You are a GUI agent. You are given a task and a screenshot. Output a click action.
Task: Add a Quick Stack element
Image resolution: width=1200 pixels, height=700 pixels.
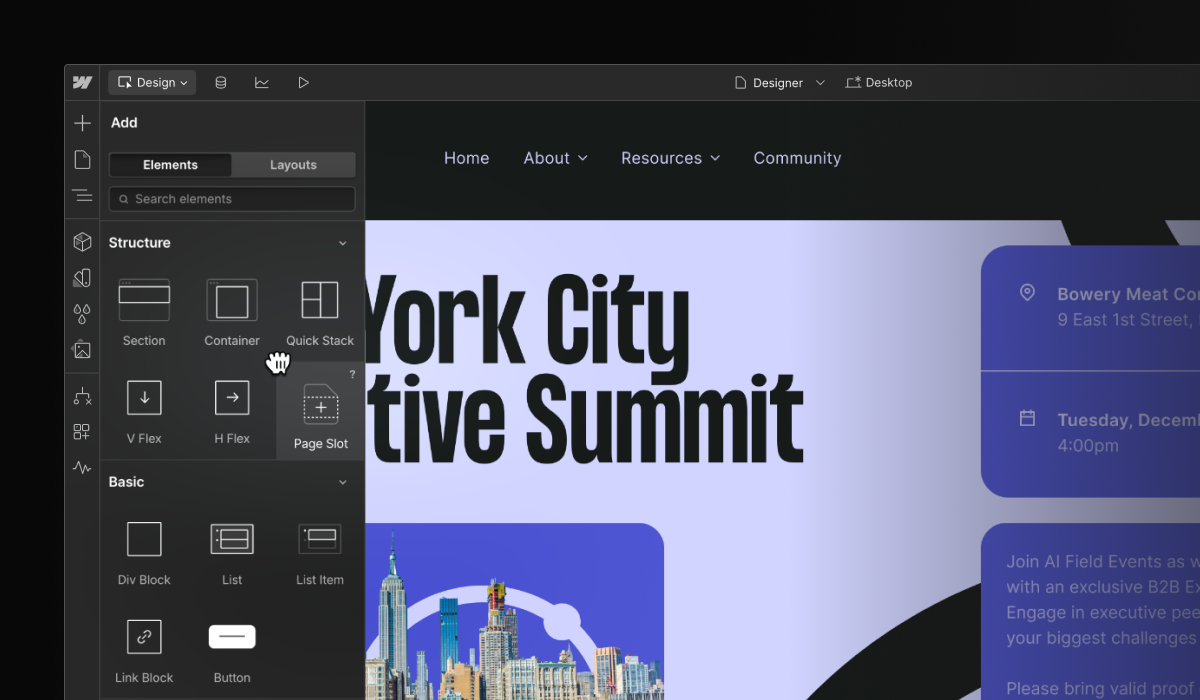click(x=320, y=312)
